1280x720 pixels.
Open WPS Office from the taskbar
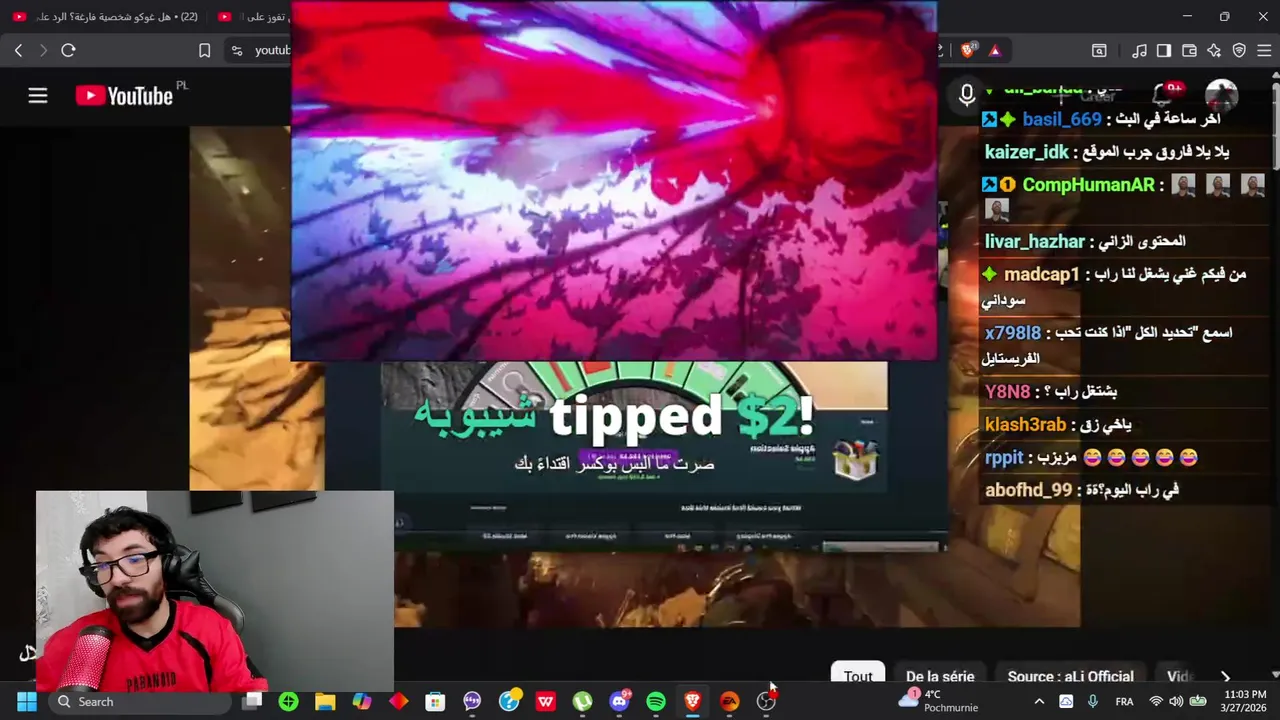coord(545,701)
